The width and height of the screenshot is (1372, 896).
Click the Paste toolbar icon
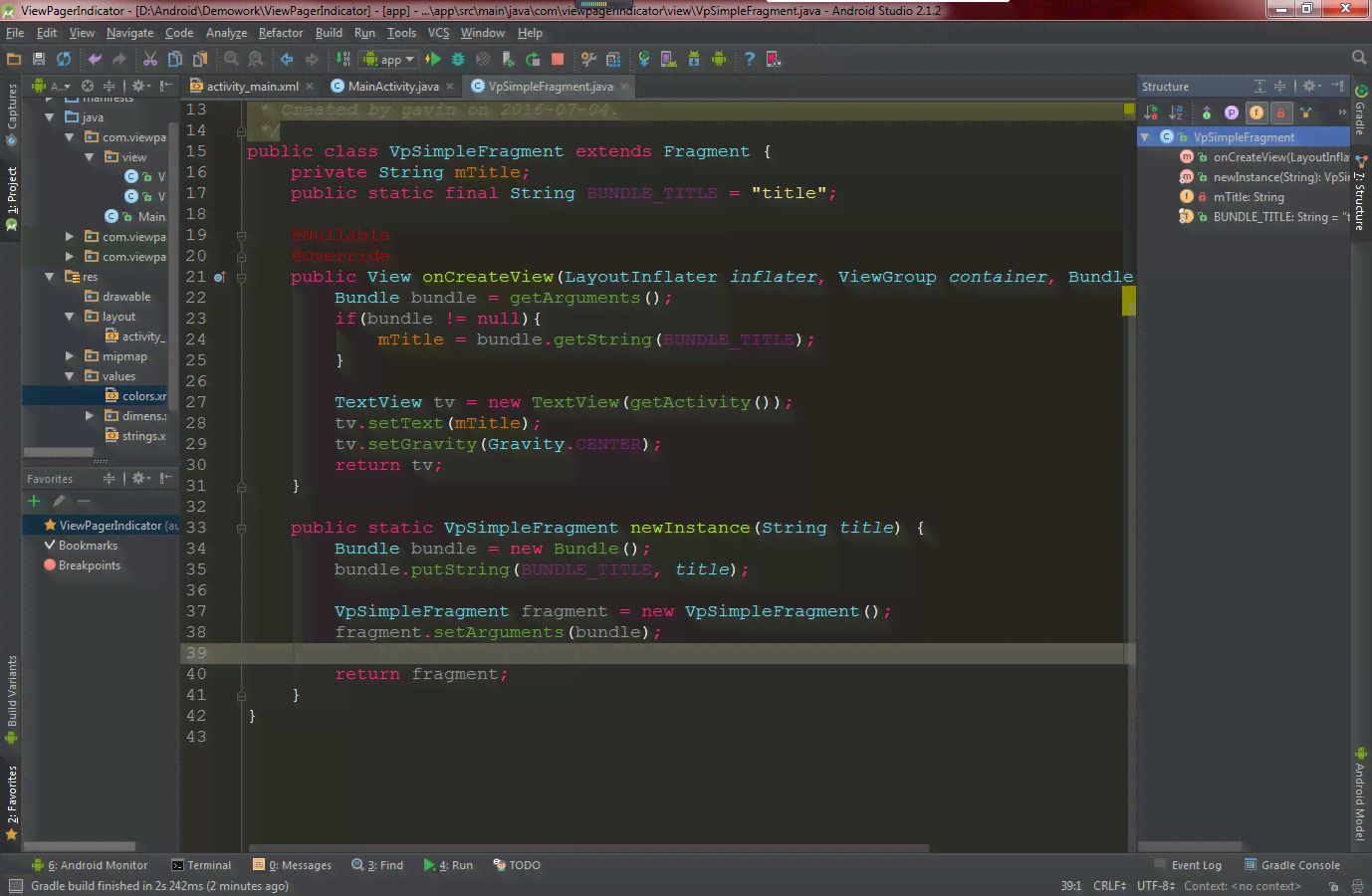coord(200,60)
